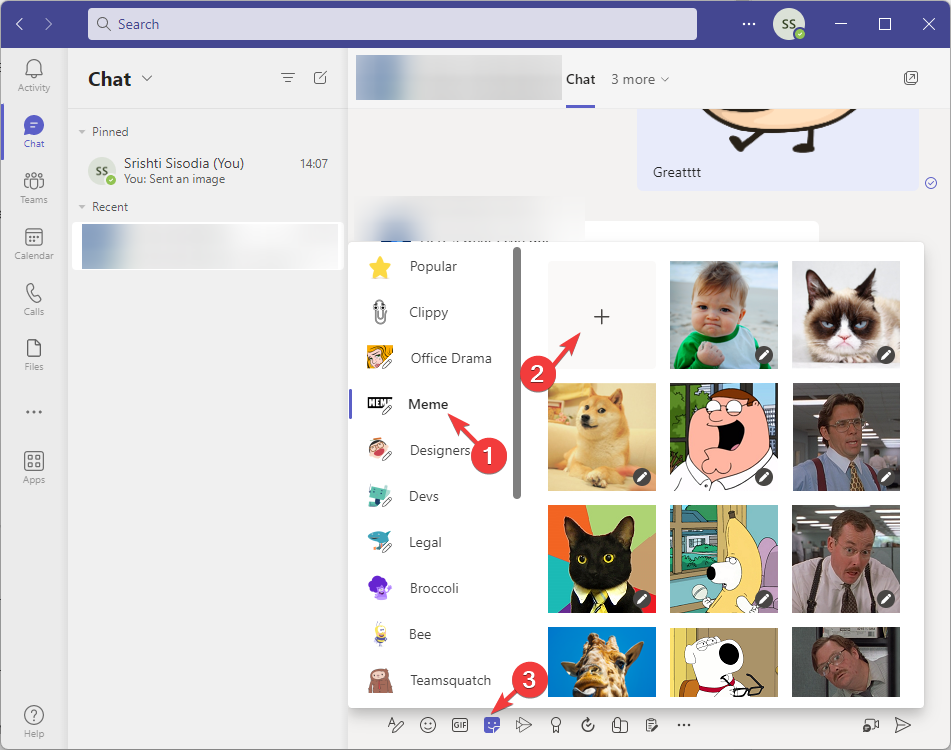Pick the grumpy cat meme
The width and height of the screenshot is (951, 750).
[846, 315]
